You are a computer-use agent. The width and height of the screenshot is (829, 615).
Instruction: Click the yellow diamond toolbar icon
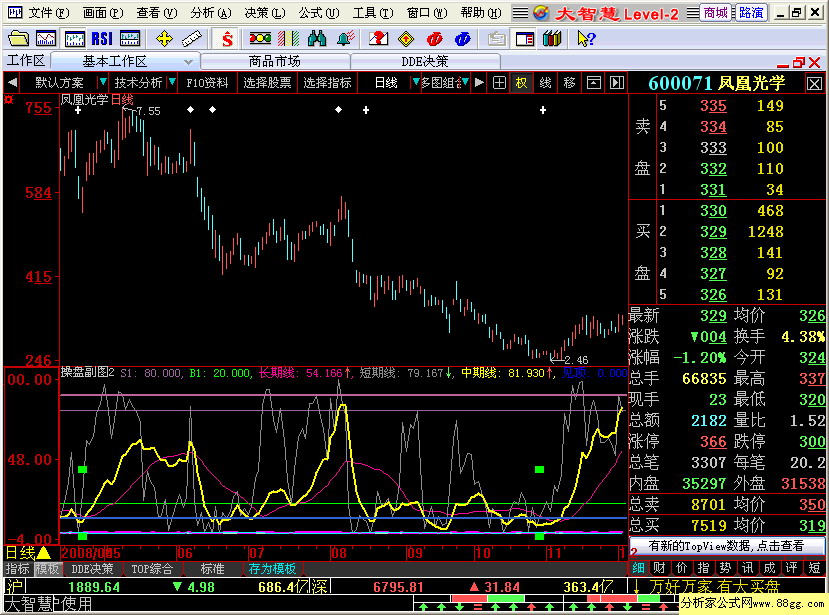pos(406,39)
